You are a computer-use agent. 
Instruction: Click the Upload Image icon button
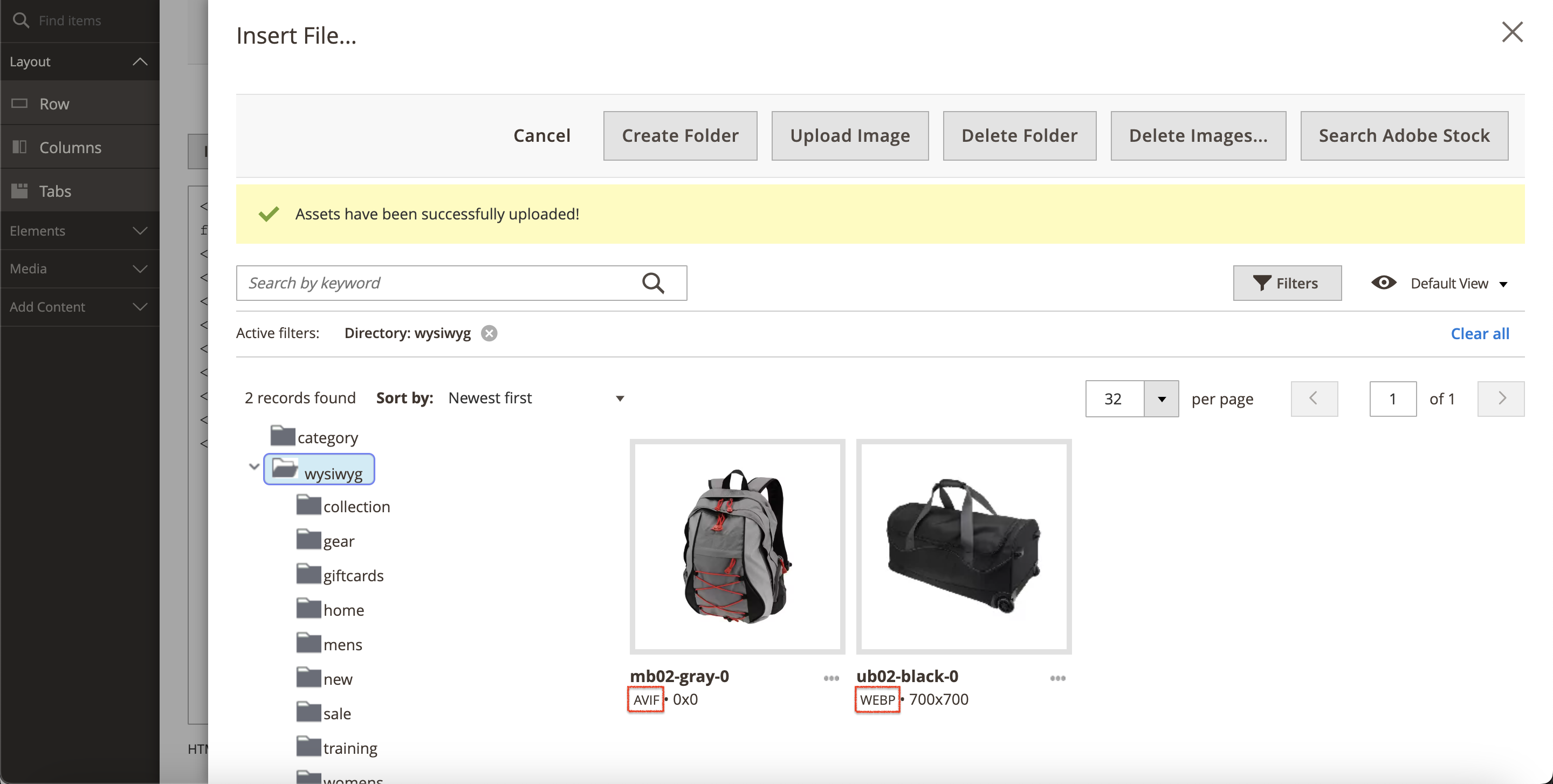(848, 134)
